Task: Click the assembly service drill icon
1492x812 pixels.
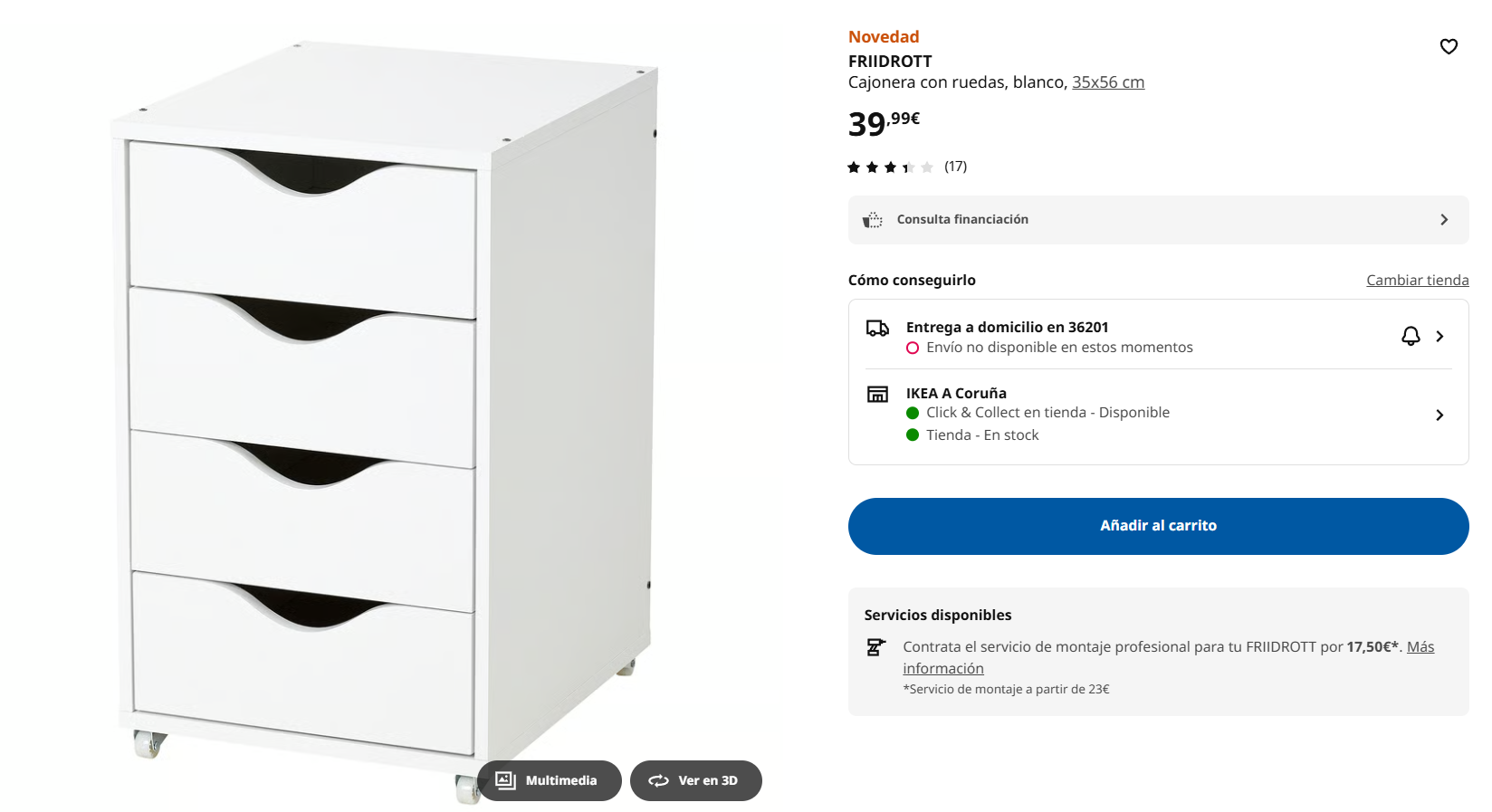Action: [875, 647]
